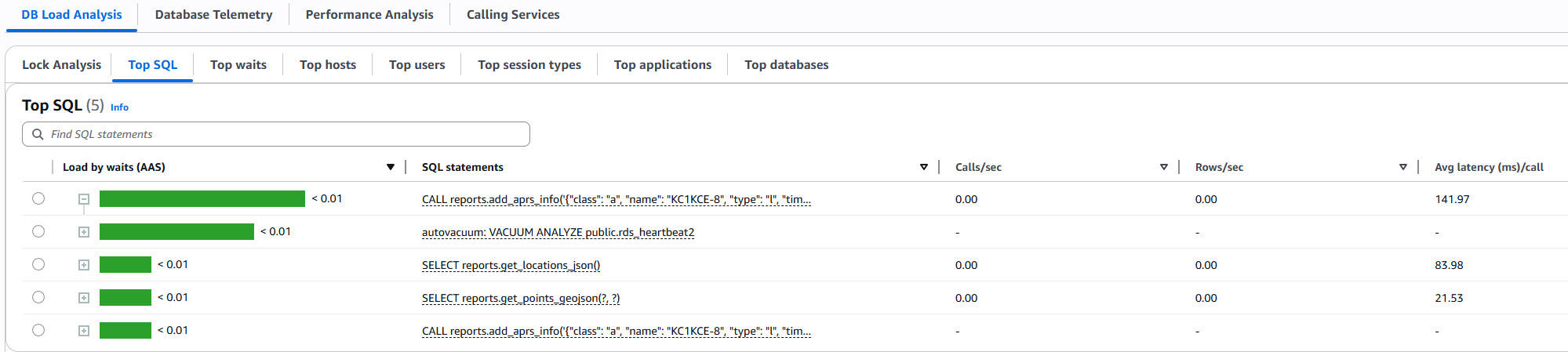Sort the SQL statements column

click(923, 167)
